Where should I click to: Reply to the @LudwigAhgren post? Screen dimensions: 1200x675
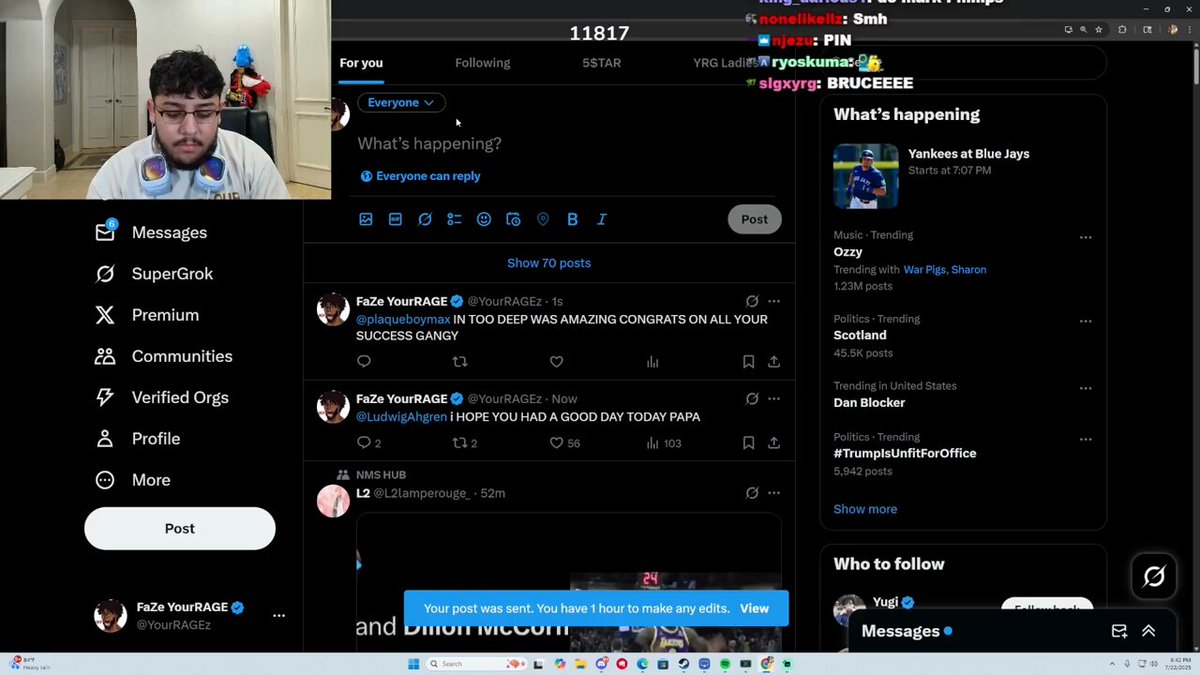pyautogui.click(x=368, y=443)
